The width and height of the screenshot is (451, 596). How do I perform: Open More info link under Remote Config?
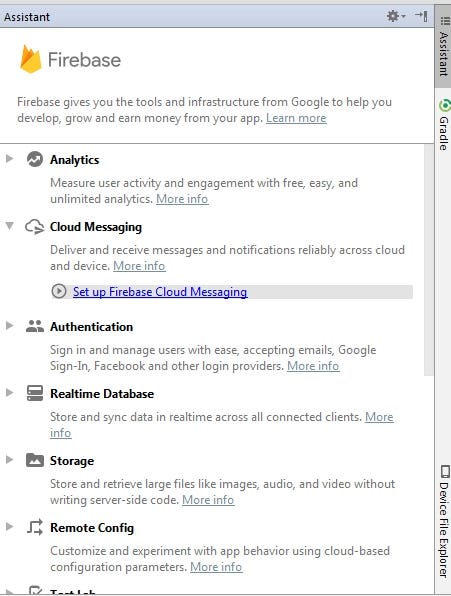pos(216,567)
